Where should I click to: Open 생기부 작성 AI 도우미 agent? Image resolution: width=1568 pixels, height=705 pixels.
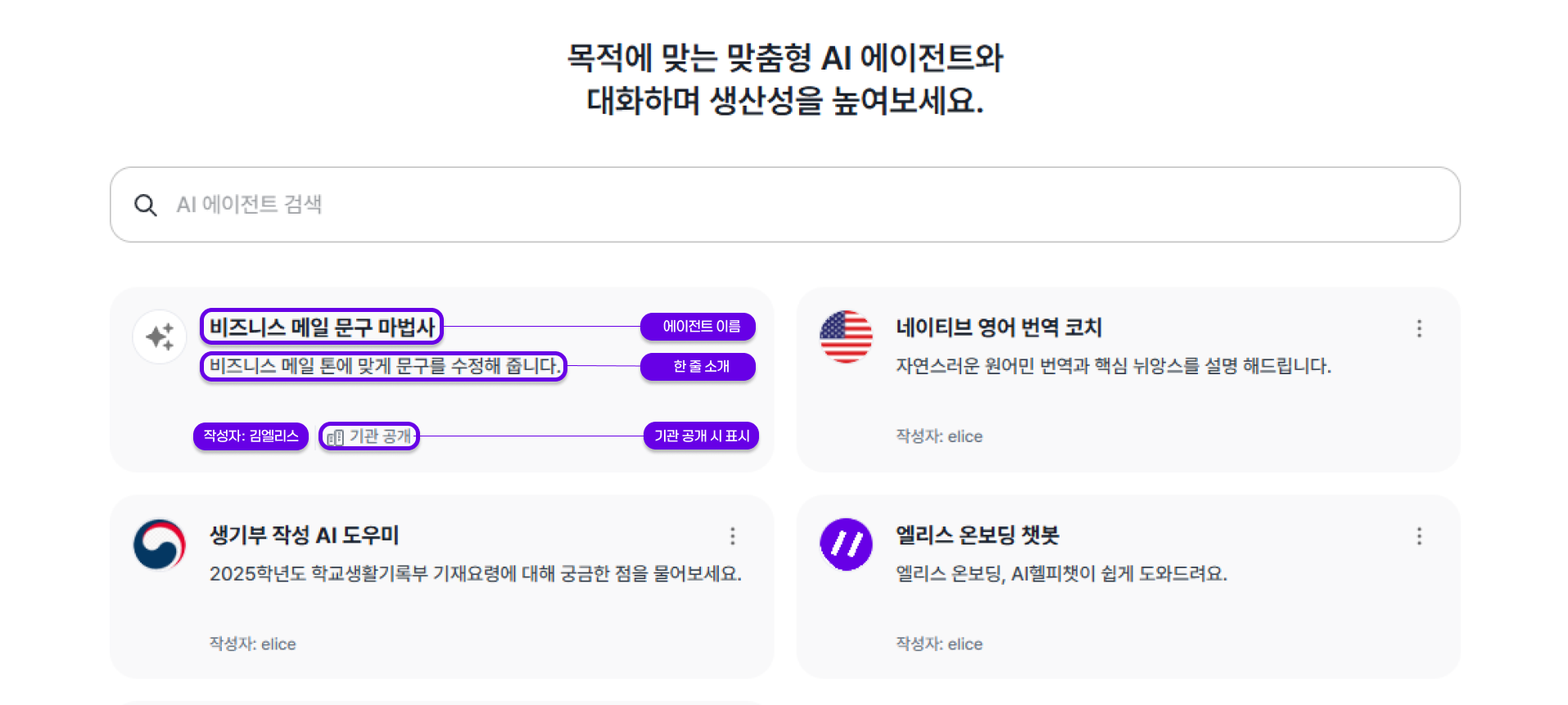[304, 536]
